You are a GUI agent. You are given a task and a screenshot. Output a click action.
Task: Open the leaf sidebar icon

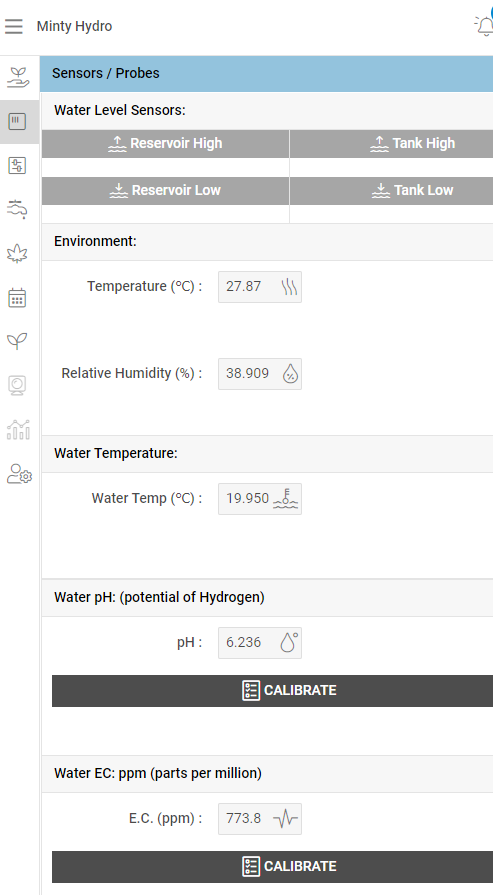click(17, 253)
